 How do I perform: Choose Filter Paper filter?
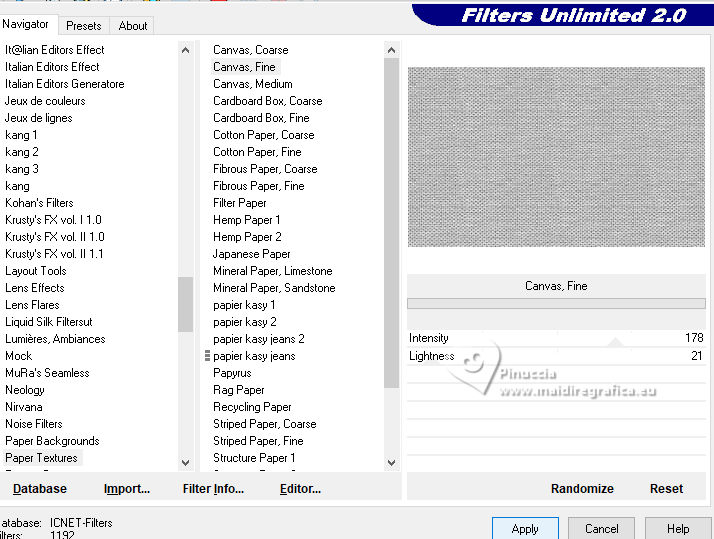tap(240, 203)
